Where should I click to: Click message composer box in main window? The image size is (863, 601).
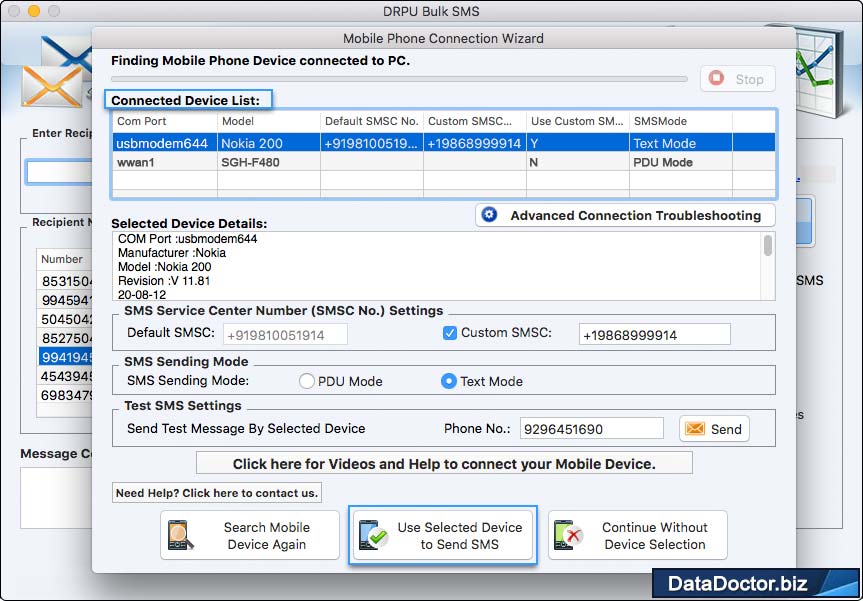point(56,498)
